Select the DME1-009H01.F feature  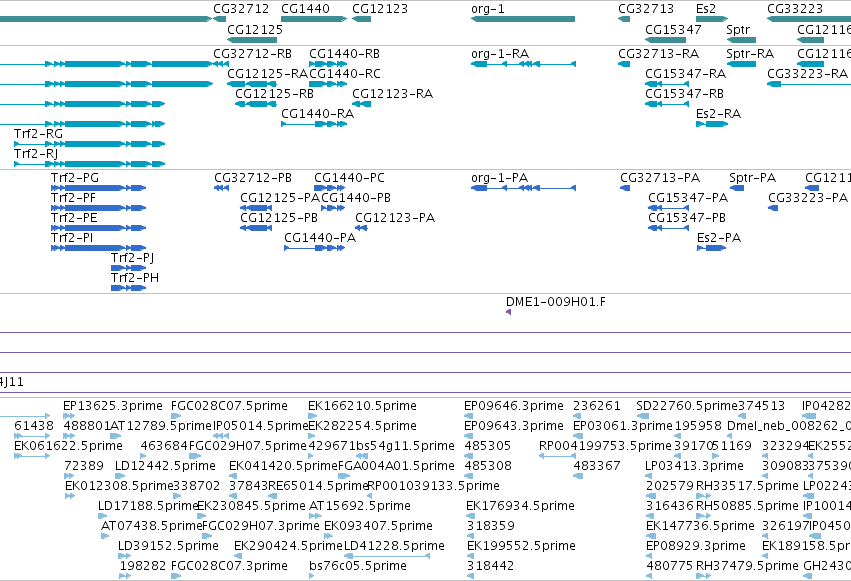509,312
